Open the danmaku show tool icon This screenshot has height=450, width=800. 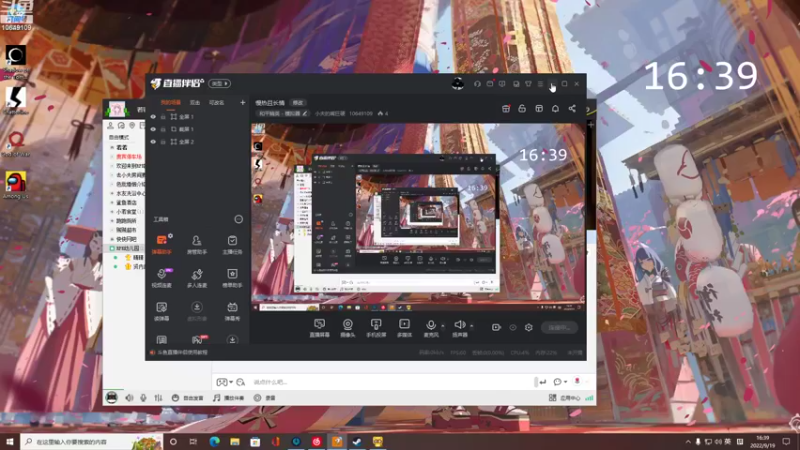[x=232, y=311]
